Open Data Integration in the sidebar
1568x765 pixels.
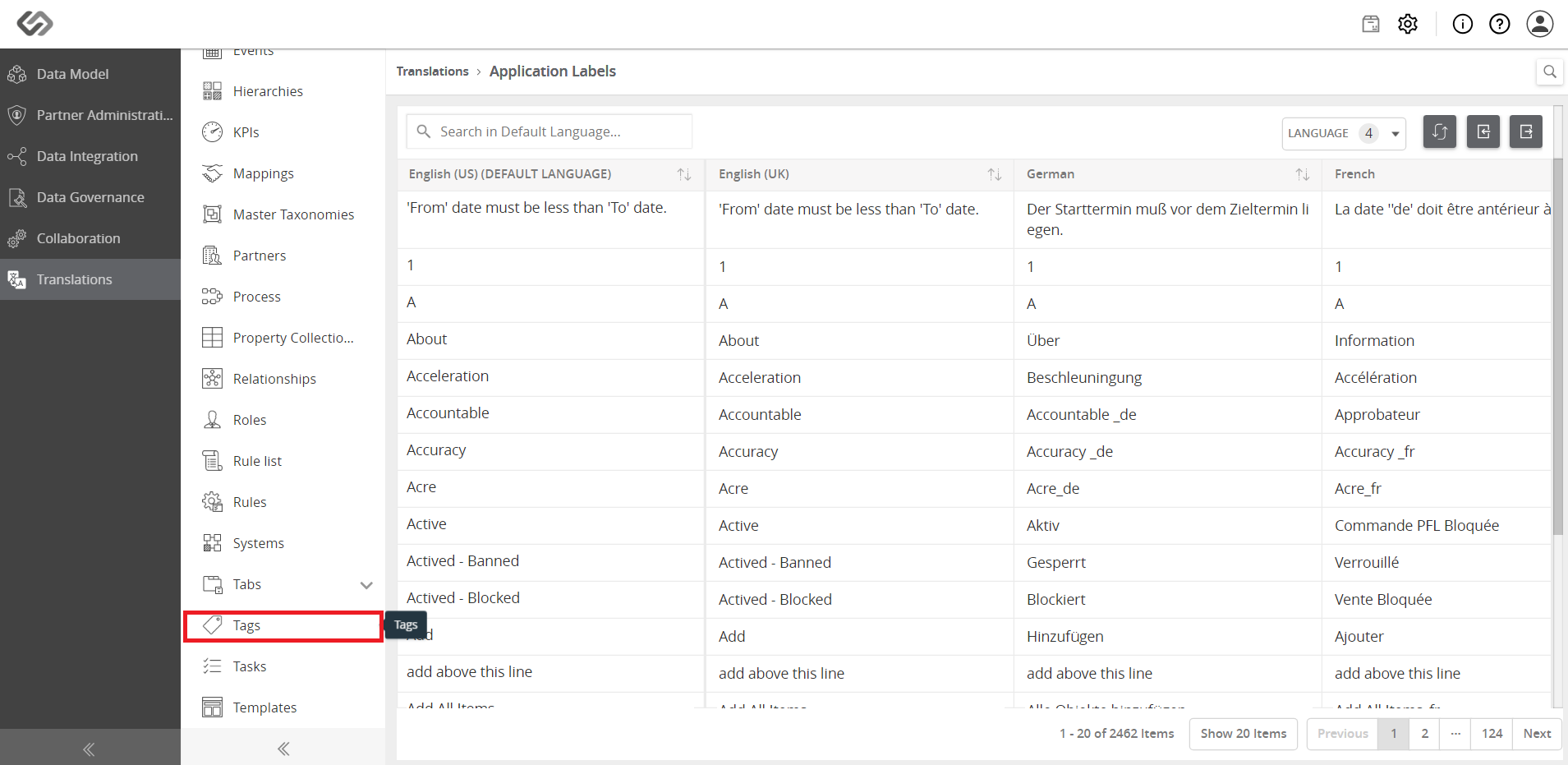(90, 156)
